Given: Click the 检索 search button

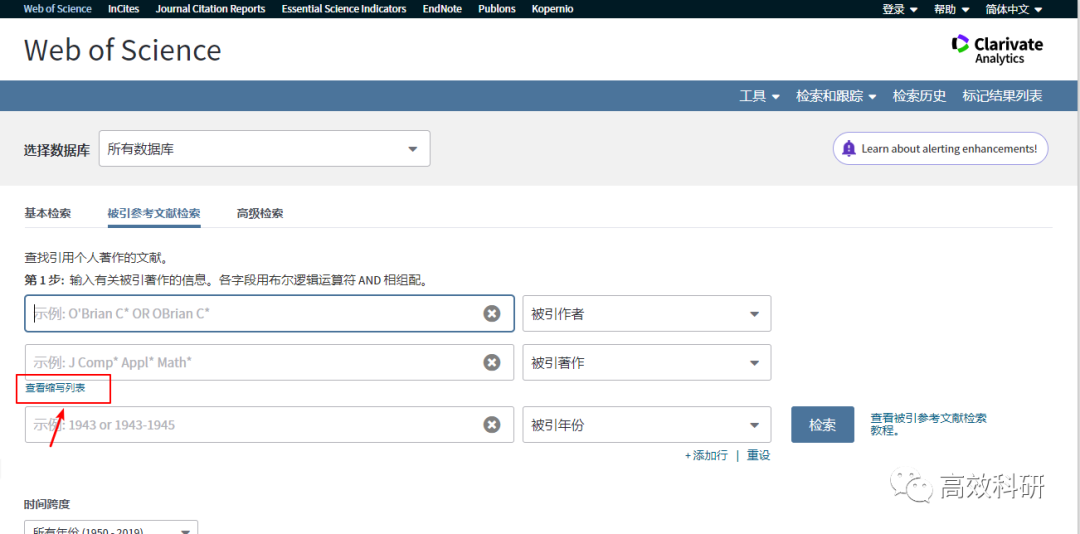Looking at the screenshot, I should [x=822, y=424].
